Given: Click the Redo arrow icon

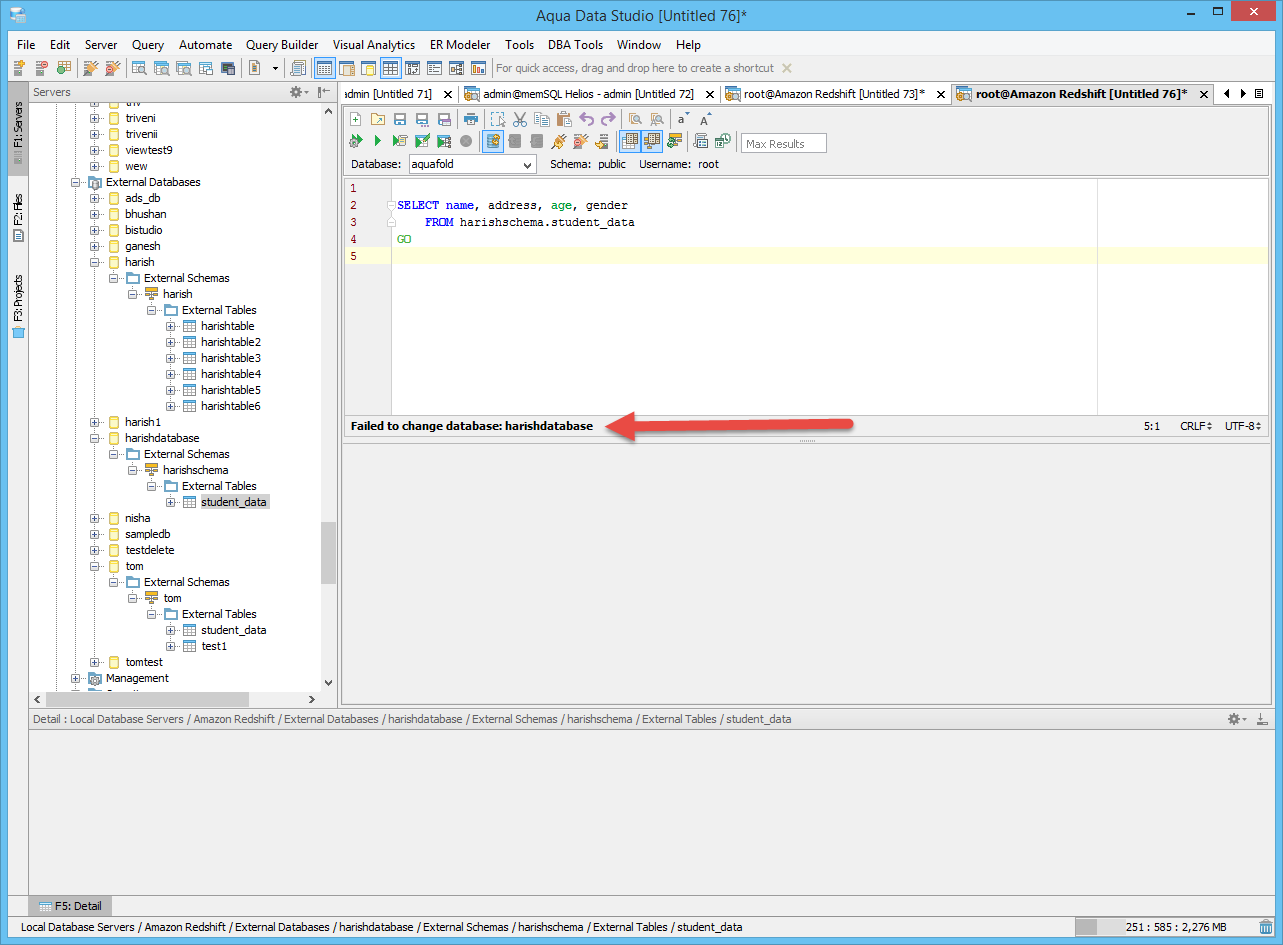Looking at the screenshot, I should [x=608, y=119].
